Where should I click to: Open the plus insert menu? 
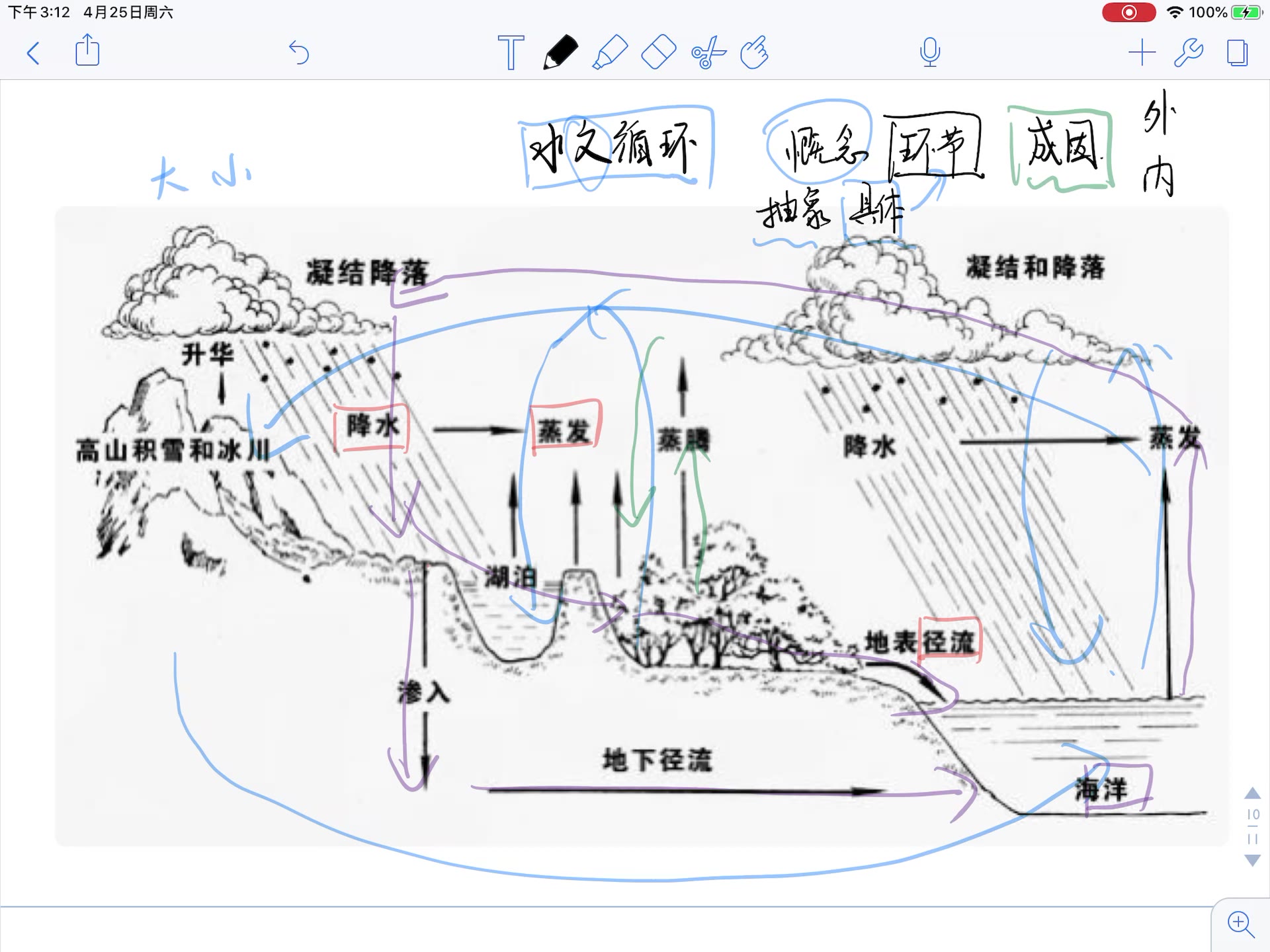pyautogui.click(x=1142, y=52)
